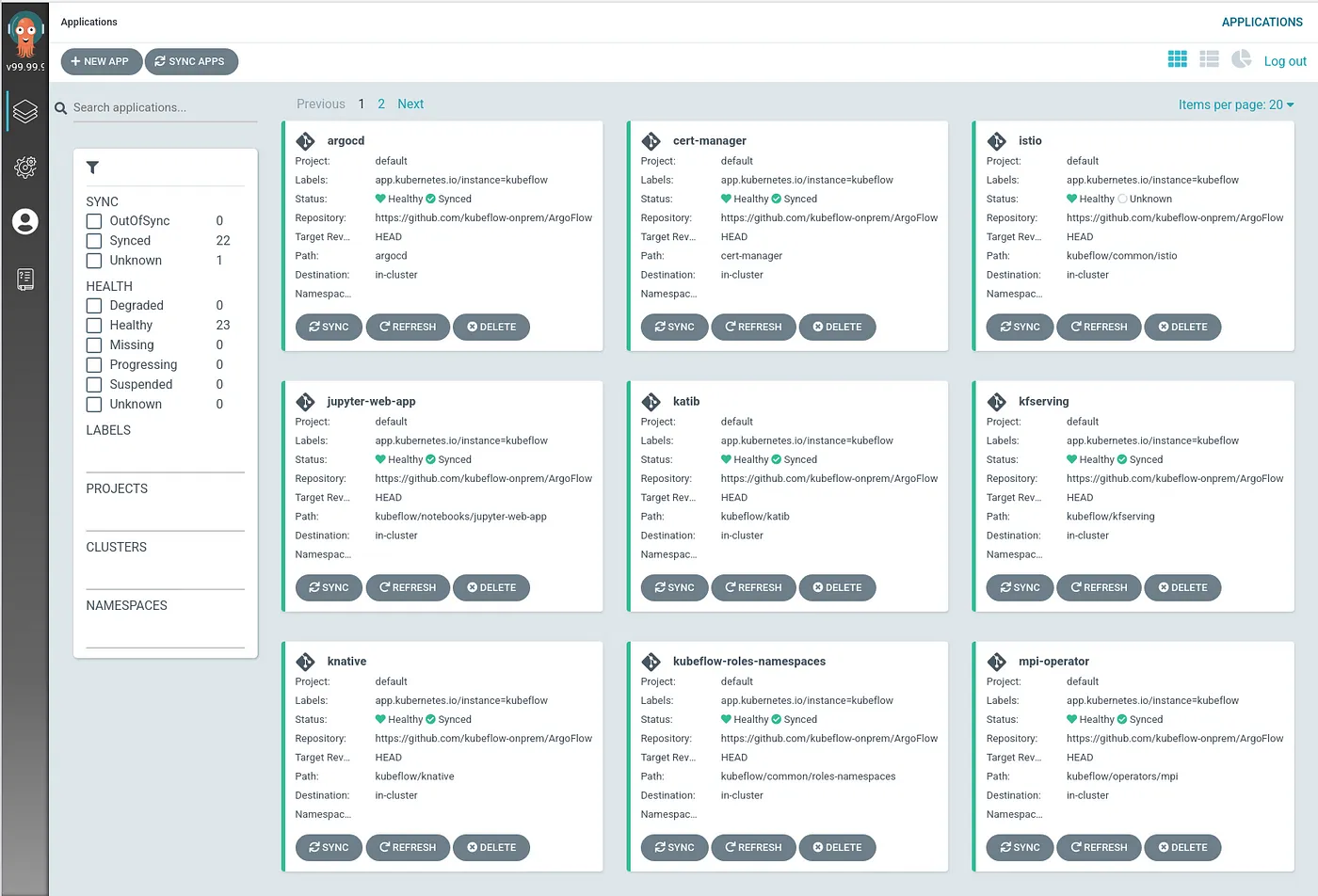Click Previous page link
This screenshot has width=1318, height=896.
(x=321, y=104)
